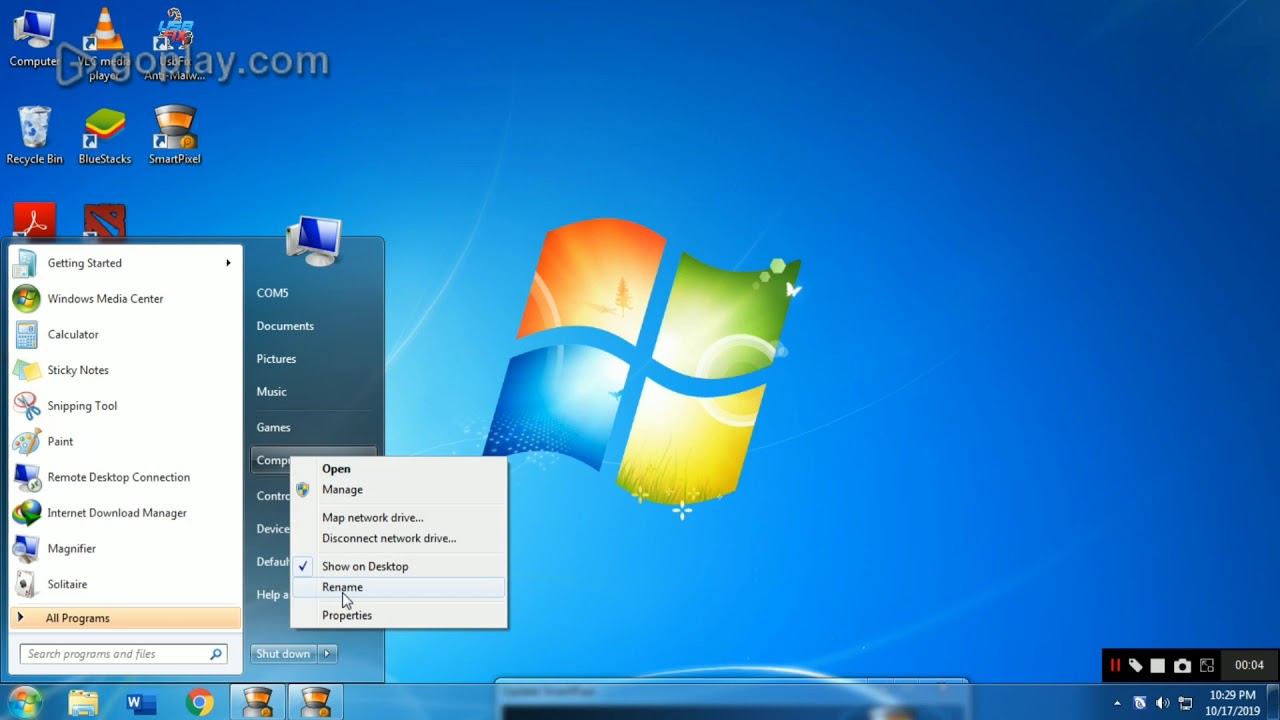Click the user account picture in Start menu
Screen dimensions: 1280x720
tap(314, 240)
